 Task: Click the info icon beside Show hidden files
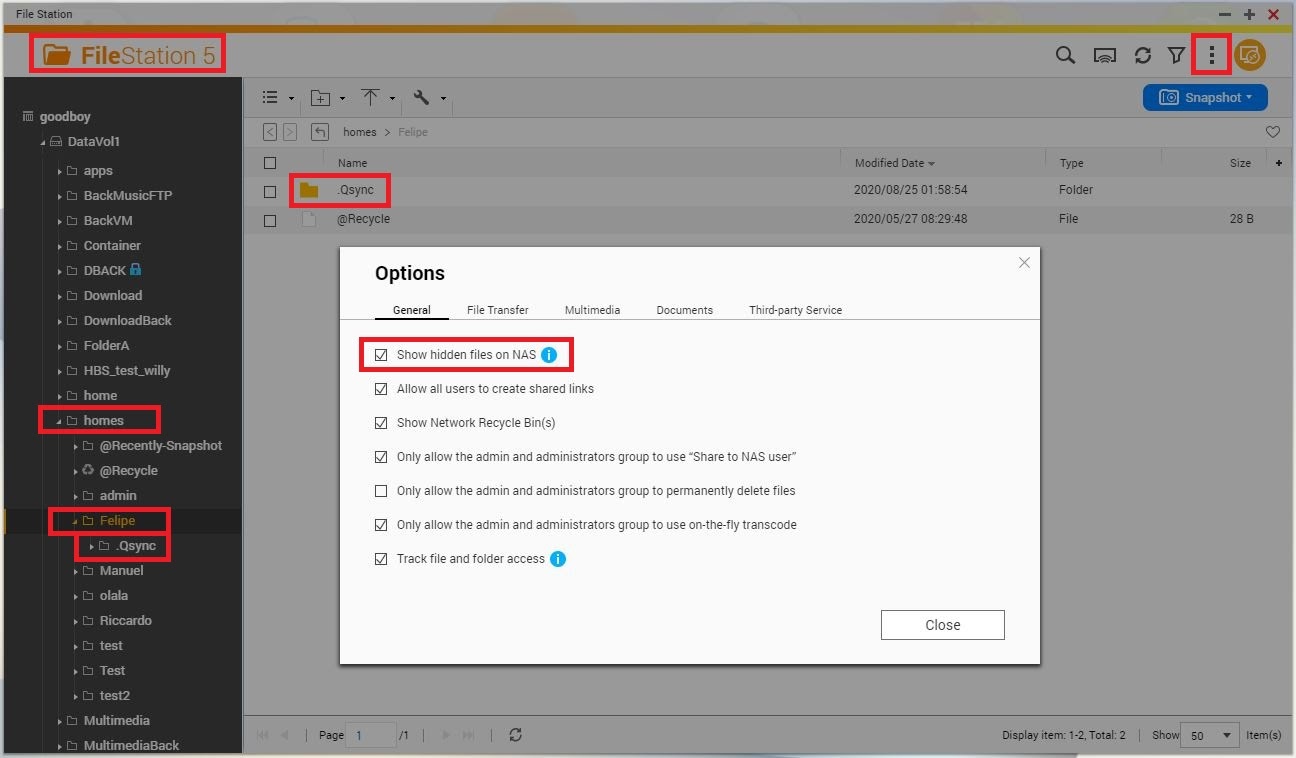point(549,355)
